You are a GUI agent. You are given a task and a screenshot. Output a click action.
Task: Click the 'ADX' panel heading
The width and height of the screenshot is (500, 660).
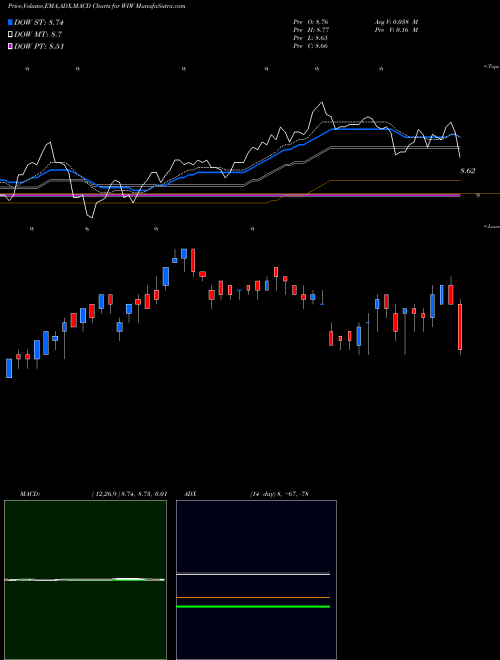[190, 494]
